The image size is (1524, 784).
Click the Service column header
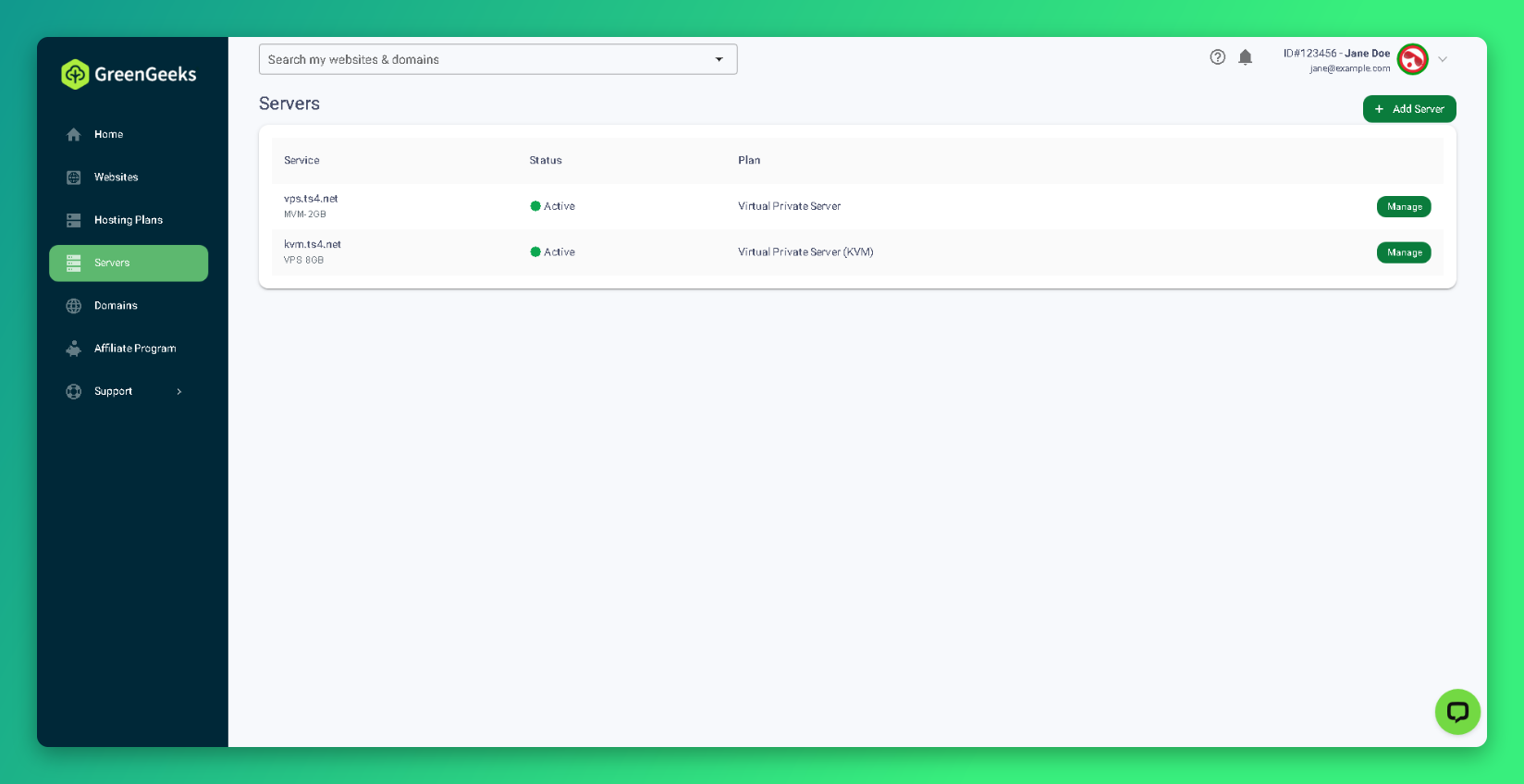coord(301,160)
